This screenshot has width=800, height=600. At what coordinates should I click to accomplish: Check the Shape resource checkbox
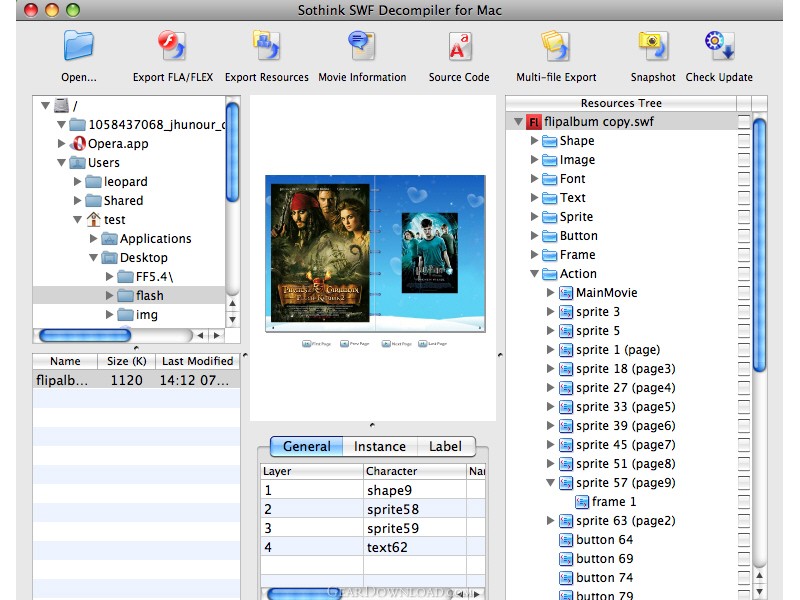(x=743, y=141)
